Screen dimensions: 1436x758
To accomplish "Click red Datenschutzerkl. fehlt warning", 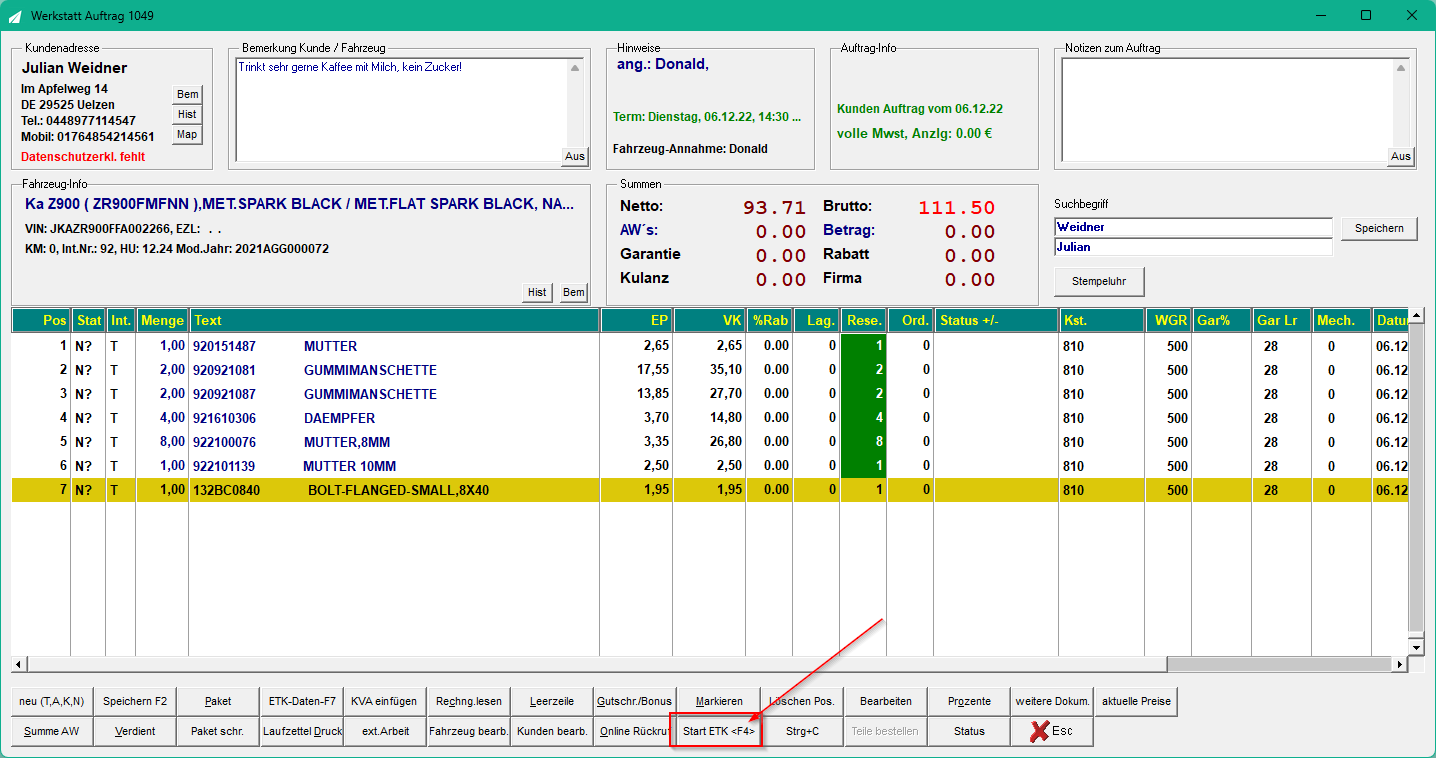I will (83, 157).
